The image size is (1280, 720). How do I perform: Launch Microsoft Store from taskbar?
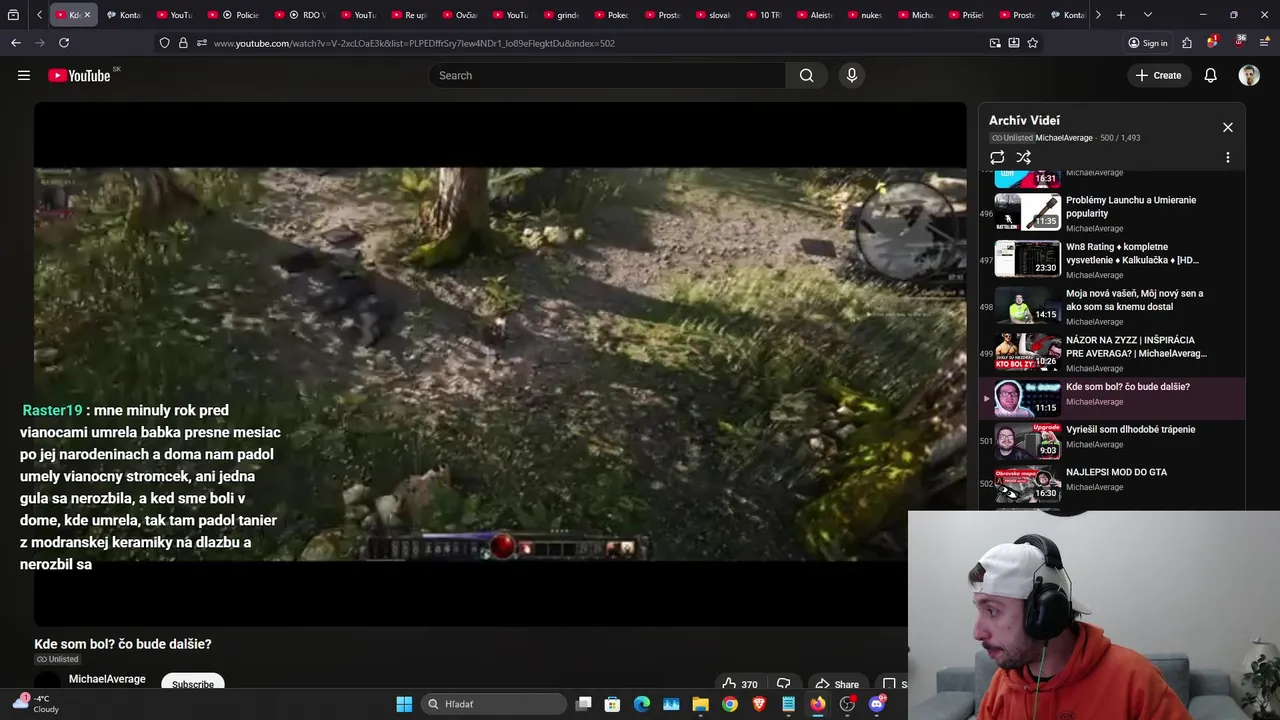pyautogui.click(x=612, y=704)
